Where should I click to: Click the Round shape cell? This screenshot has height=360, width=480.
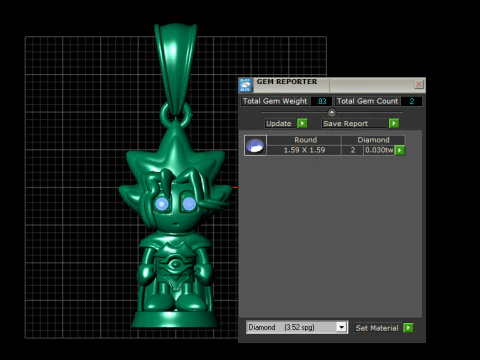305,140
